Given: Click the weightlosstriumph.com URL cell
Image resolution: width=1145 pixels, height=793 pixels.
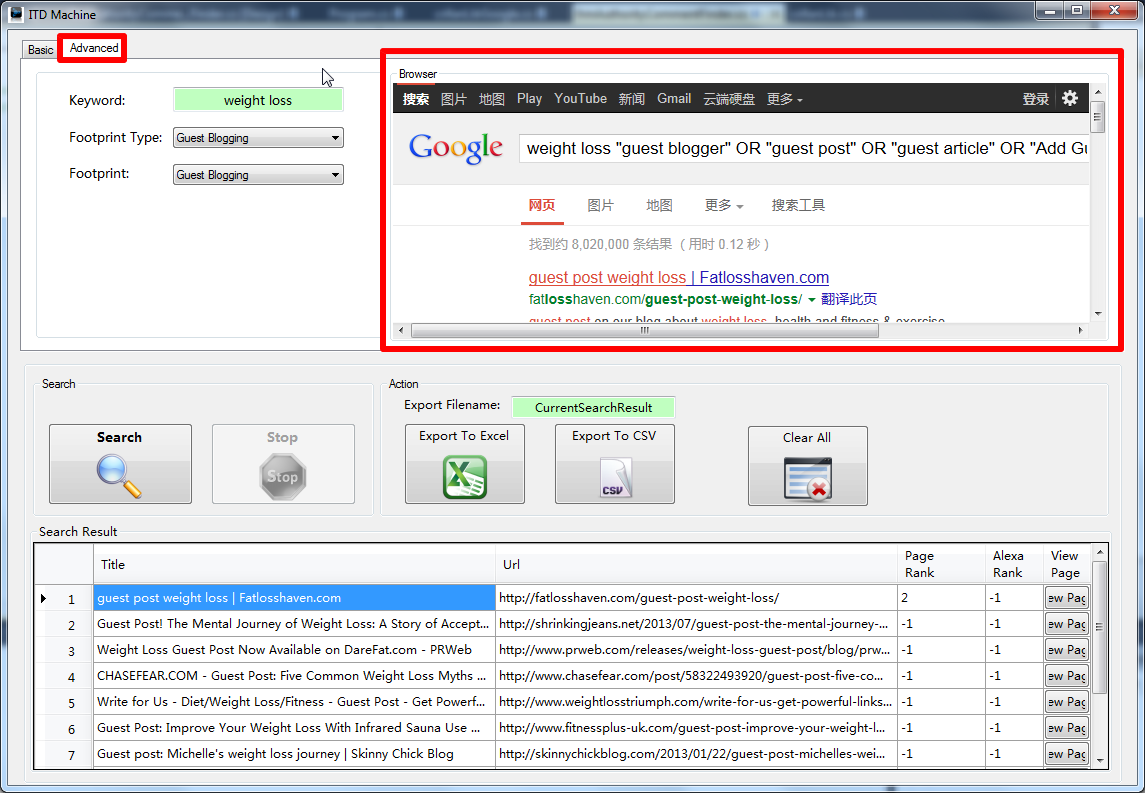Looking at the screenshot, I should [697, 702].
